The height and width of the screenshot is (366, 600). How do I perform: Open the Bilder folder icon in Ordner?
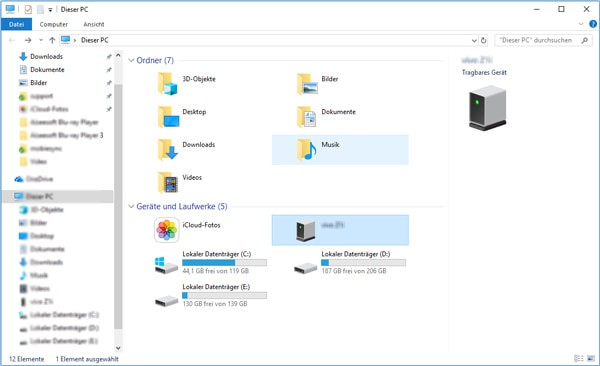pos(307,84)
